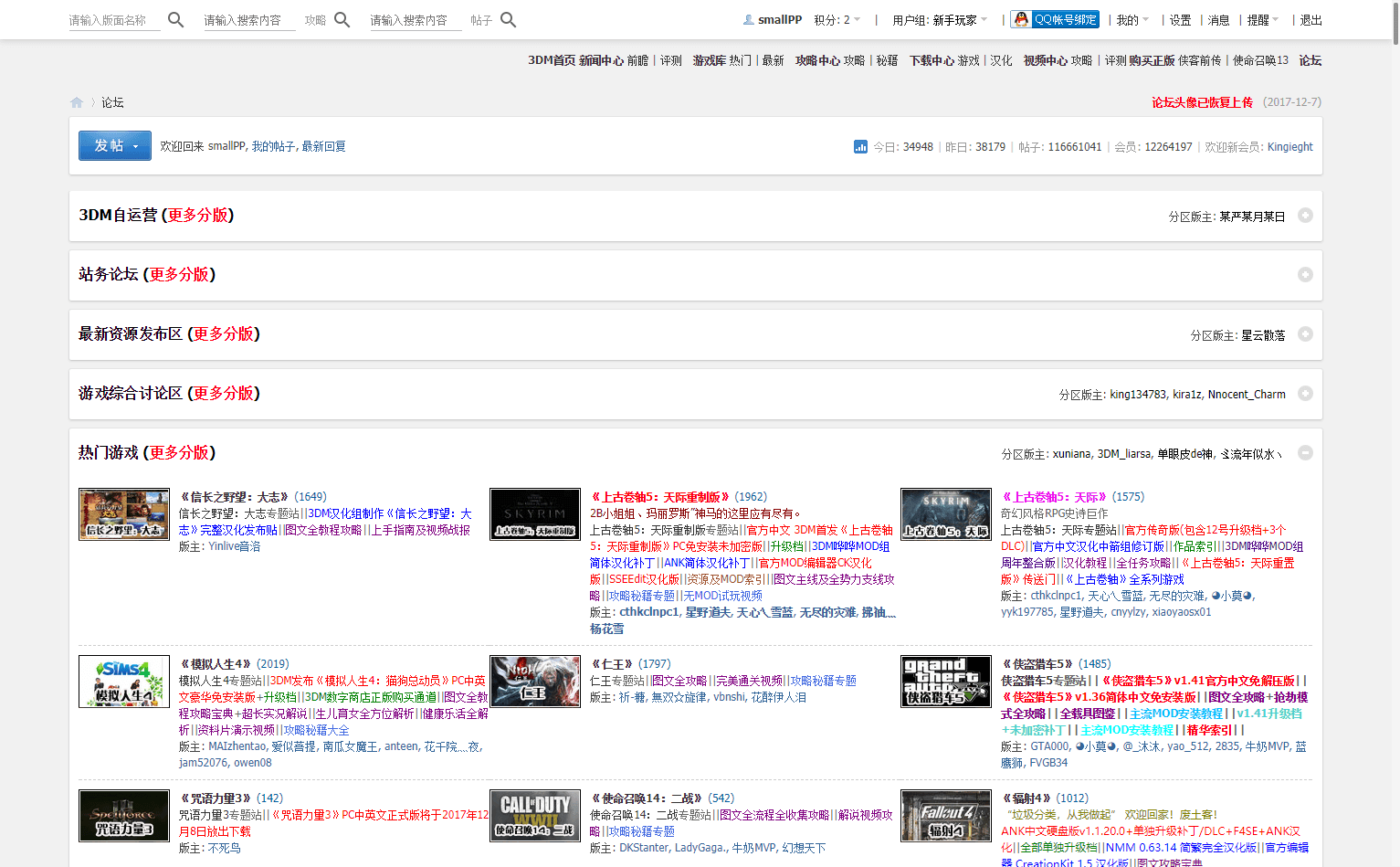Open the Sims 4 模拟人生4 thumbnail
This screenshot has width=1400, height=867.
point(124,681)
